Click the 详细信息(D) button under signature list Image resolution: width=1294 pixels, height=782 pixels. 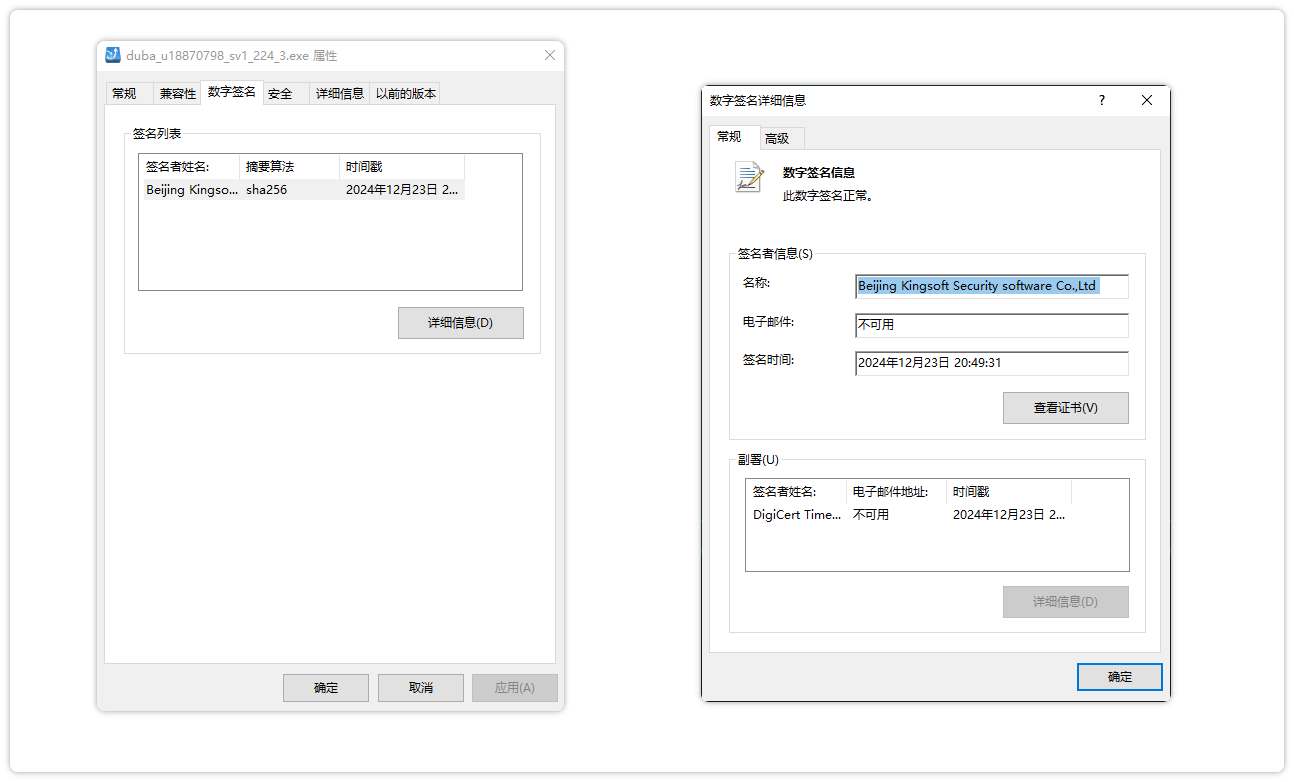pos(460,323)
